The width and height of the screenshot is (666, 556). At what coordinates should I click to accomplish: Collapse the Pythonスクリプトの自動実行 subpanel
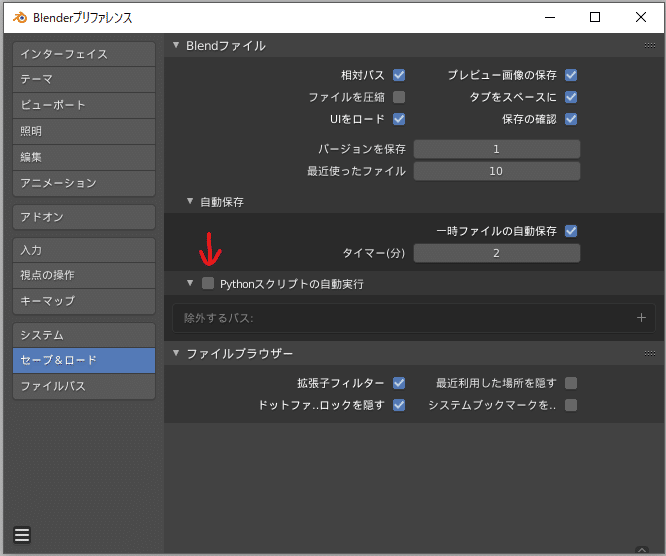(x=190, y=283)
